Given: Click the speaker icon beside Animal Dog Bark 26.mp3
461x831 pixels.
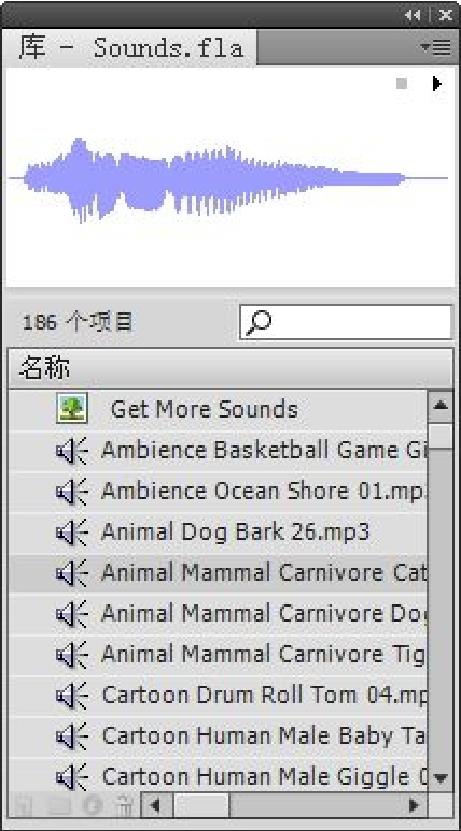Looking at the screenshot, I should click(x=72, y=532).
